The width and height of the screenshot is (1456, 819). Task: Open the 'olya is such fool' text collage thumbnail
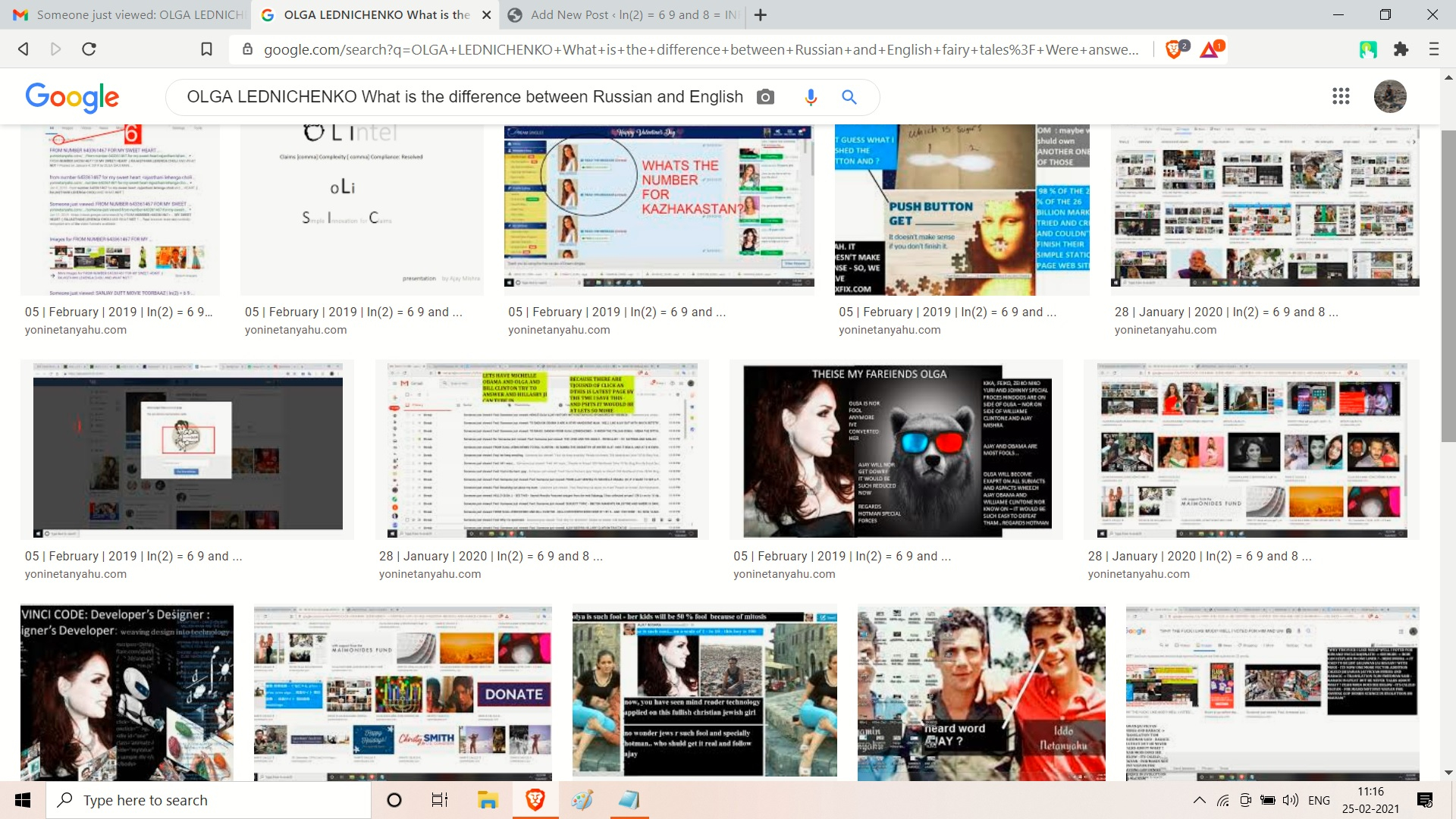(704, 693)
